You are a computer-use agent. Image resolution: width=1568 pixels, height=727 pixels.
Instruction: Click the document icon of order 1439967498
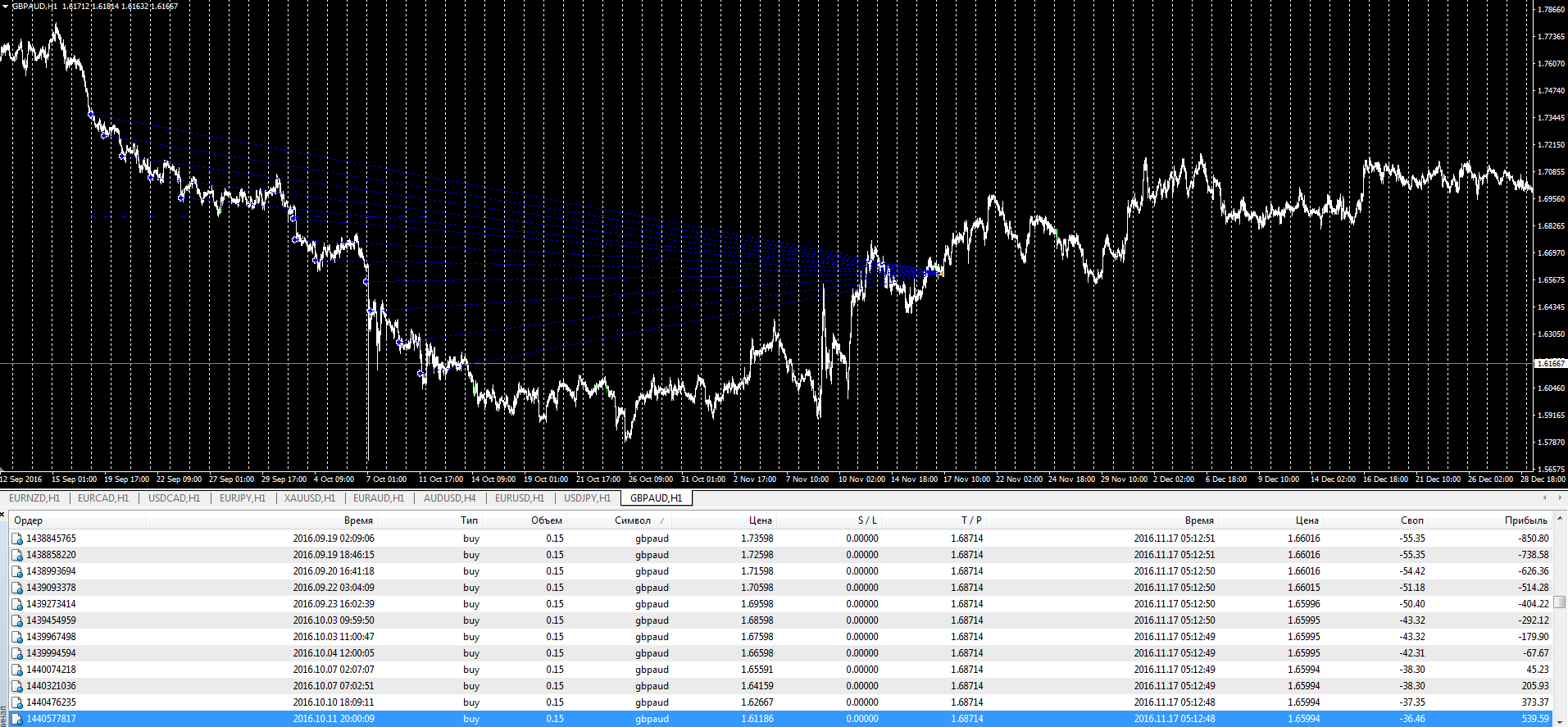tap(16, 637)
